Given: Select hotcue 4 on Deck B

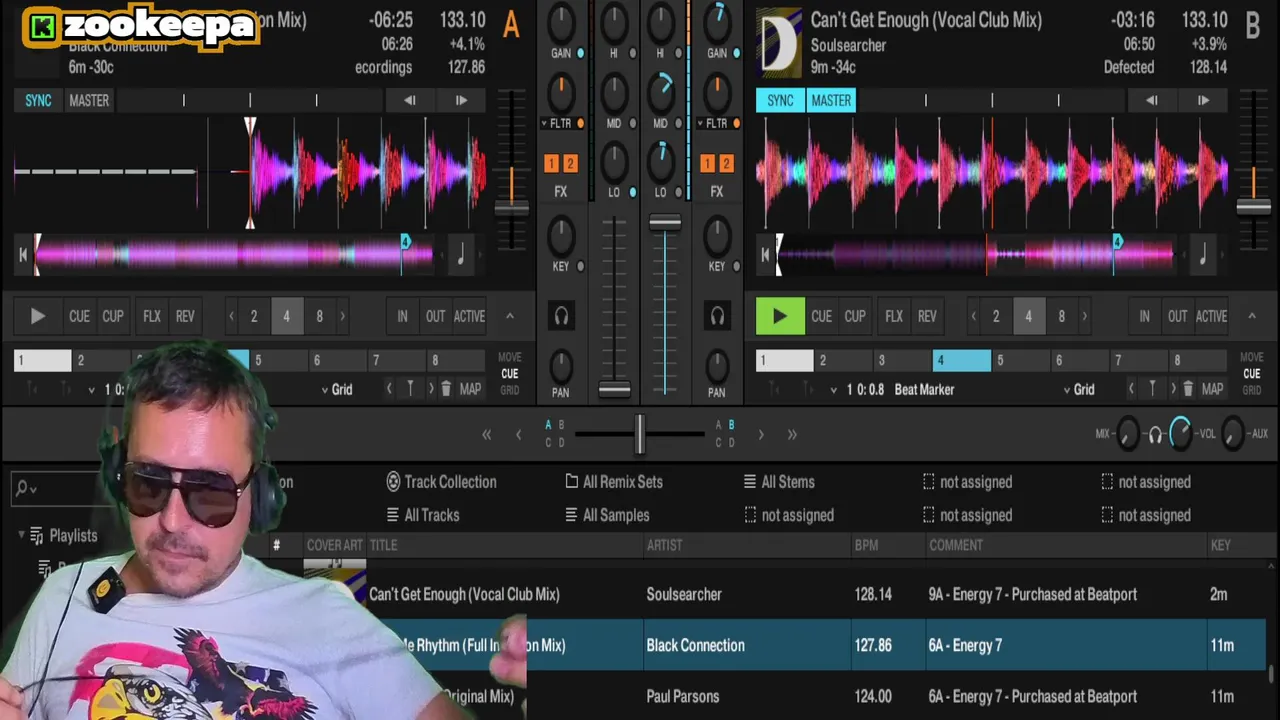Looking at the screenshot, I should 961,360.
